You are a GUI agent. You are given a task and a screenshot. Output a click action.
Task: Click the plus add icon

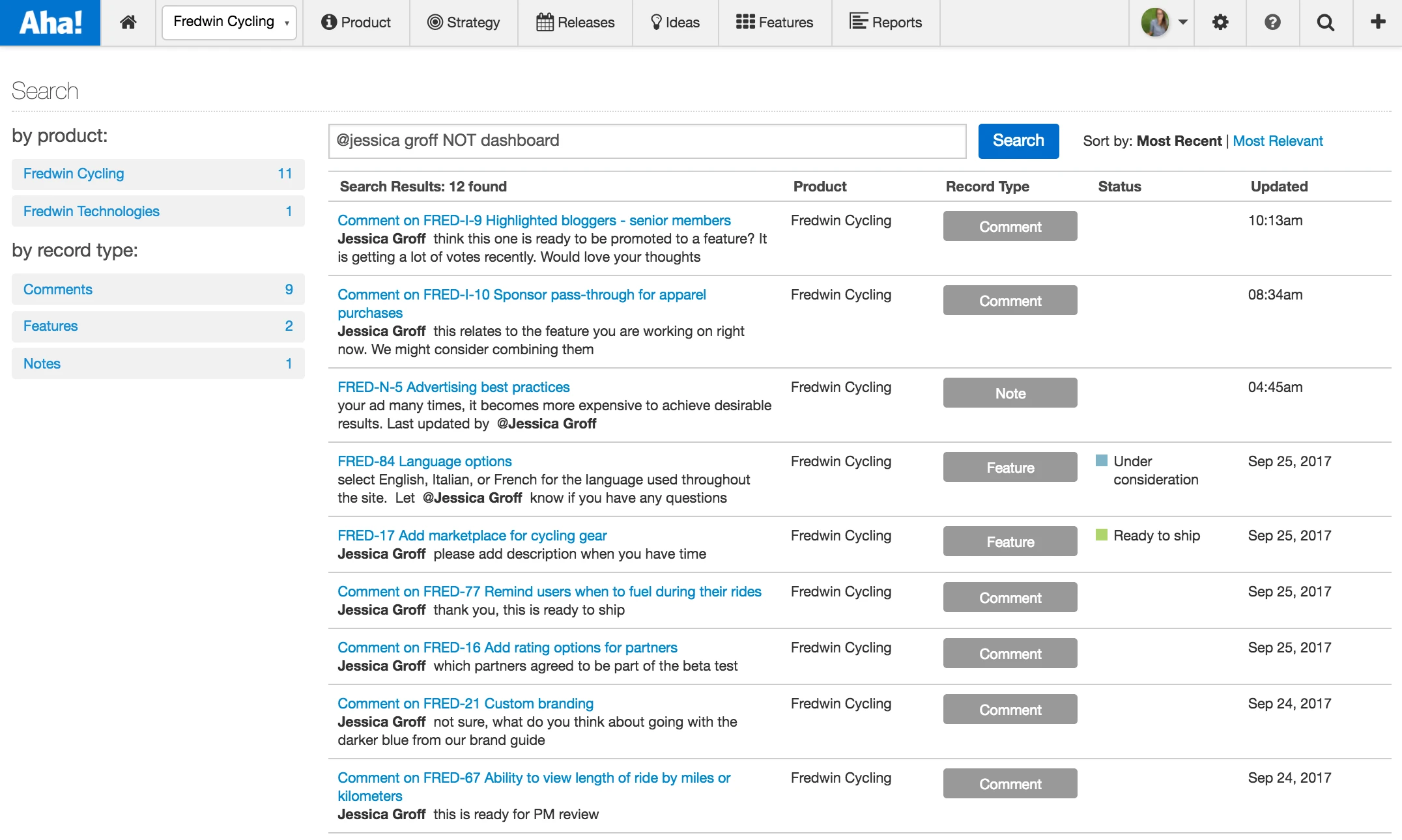(x=1377, y=22)
